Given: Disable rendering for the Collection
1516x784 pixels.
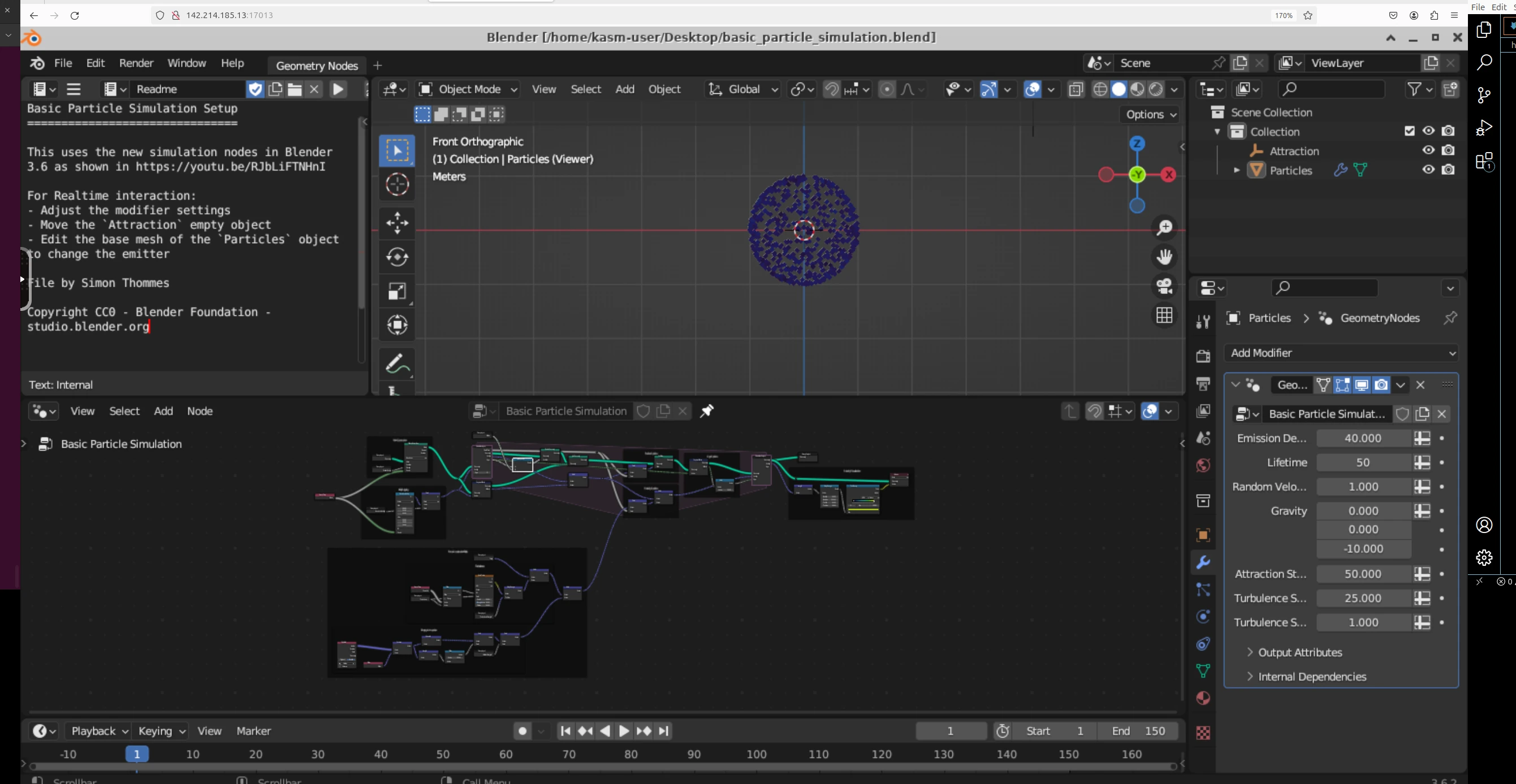Looking at the screenshot, I should [x=1448, y=131].
